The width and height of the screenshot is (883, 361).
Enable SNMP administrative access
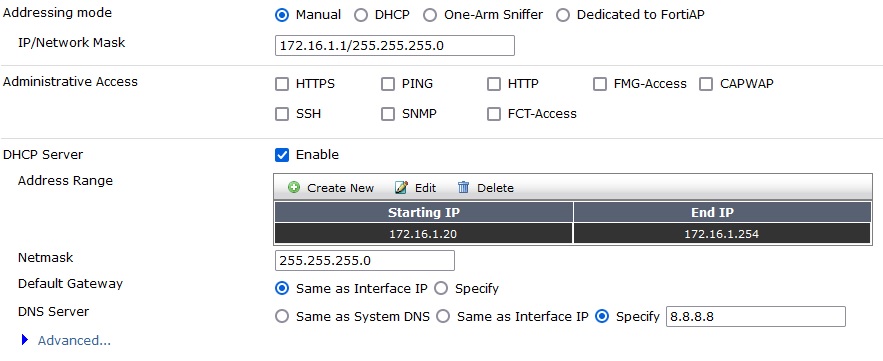(387, 114)
